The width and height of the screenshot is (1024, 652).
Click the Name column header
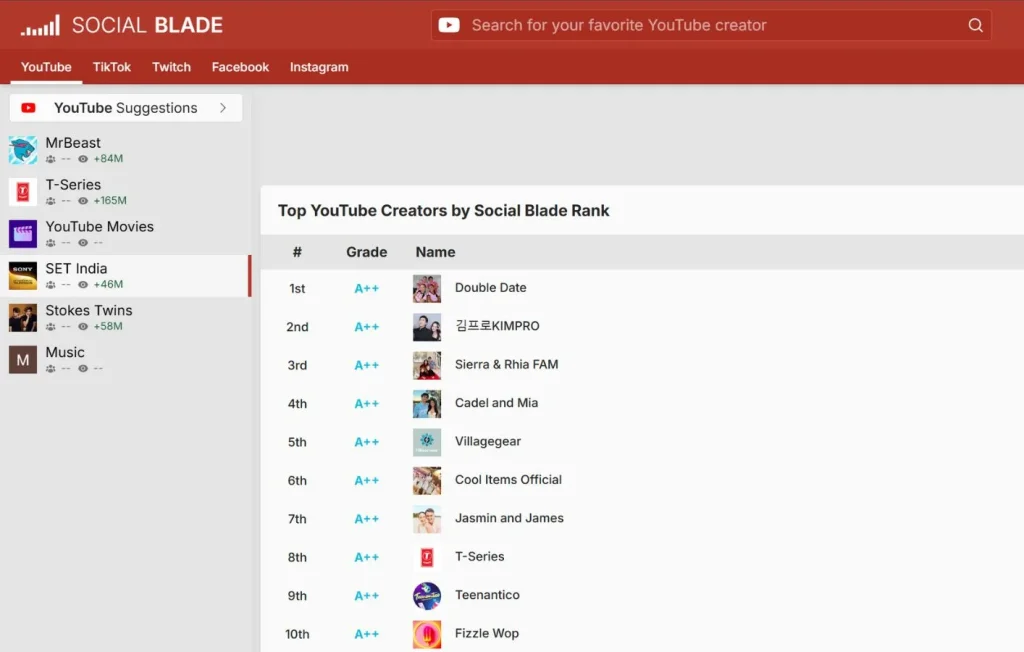436,252
